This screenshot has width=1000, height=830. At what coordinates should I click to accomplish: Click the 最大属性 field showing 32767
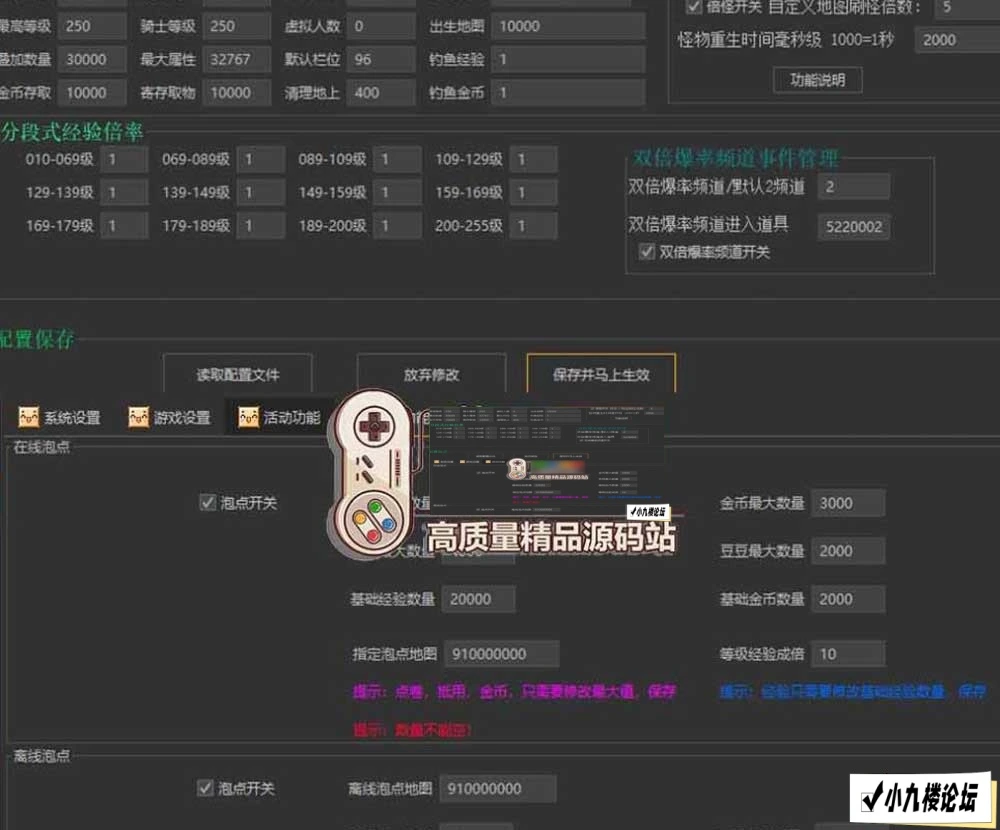[x=237, y=59]
